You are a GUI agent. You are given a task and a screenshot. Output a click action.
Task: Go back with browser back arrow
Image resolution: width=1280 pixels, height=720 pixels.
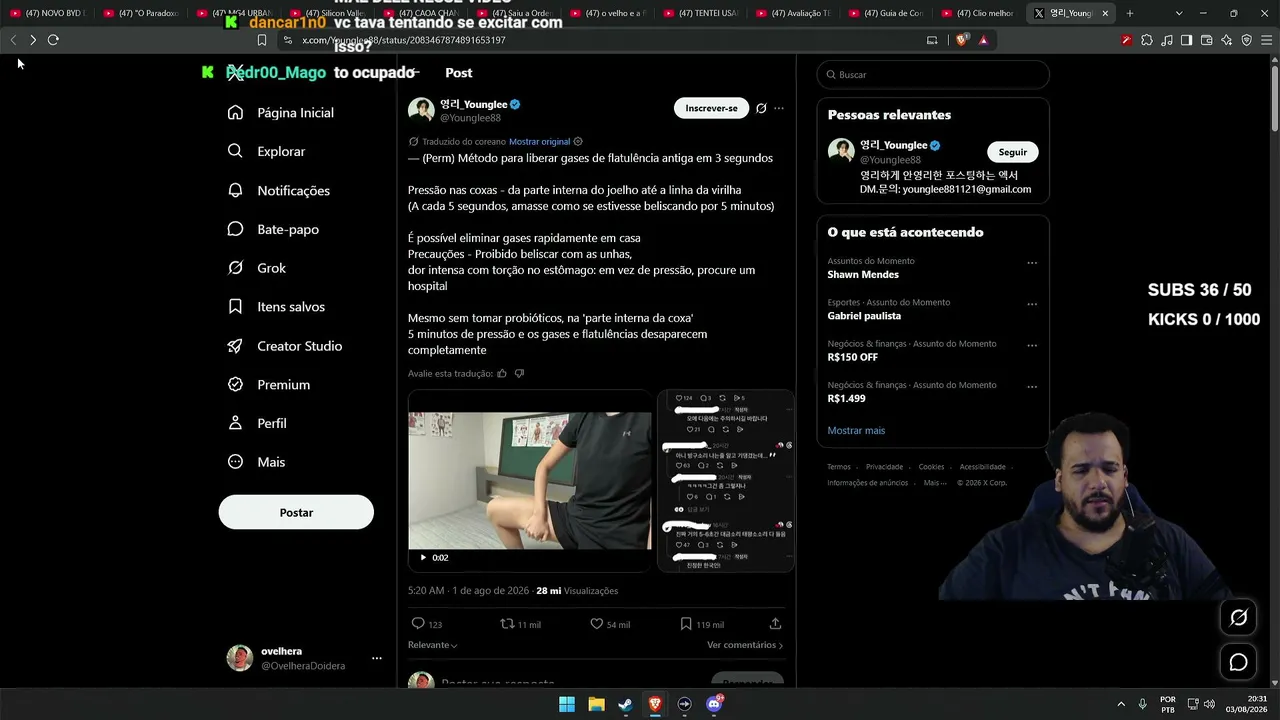[13, 40]
